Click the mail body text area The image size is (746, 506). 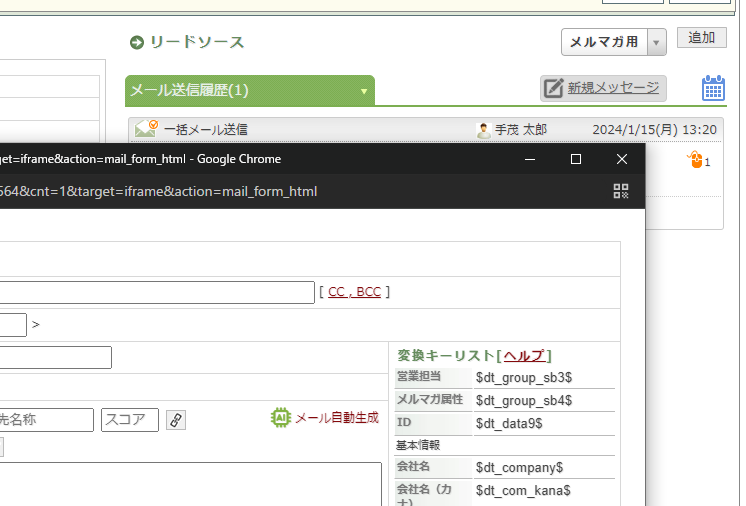190,484
